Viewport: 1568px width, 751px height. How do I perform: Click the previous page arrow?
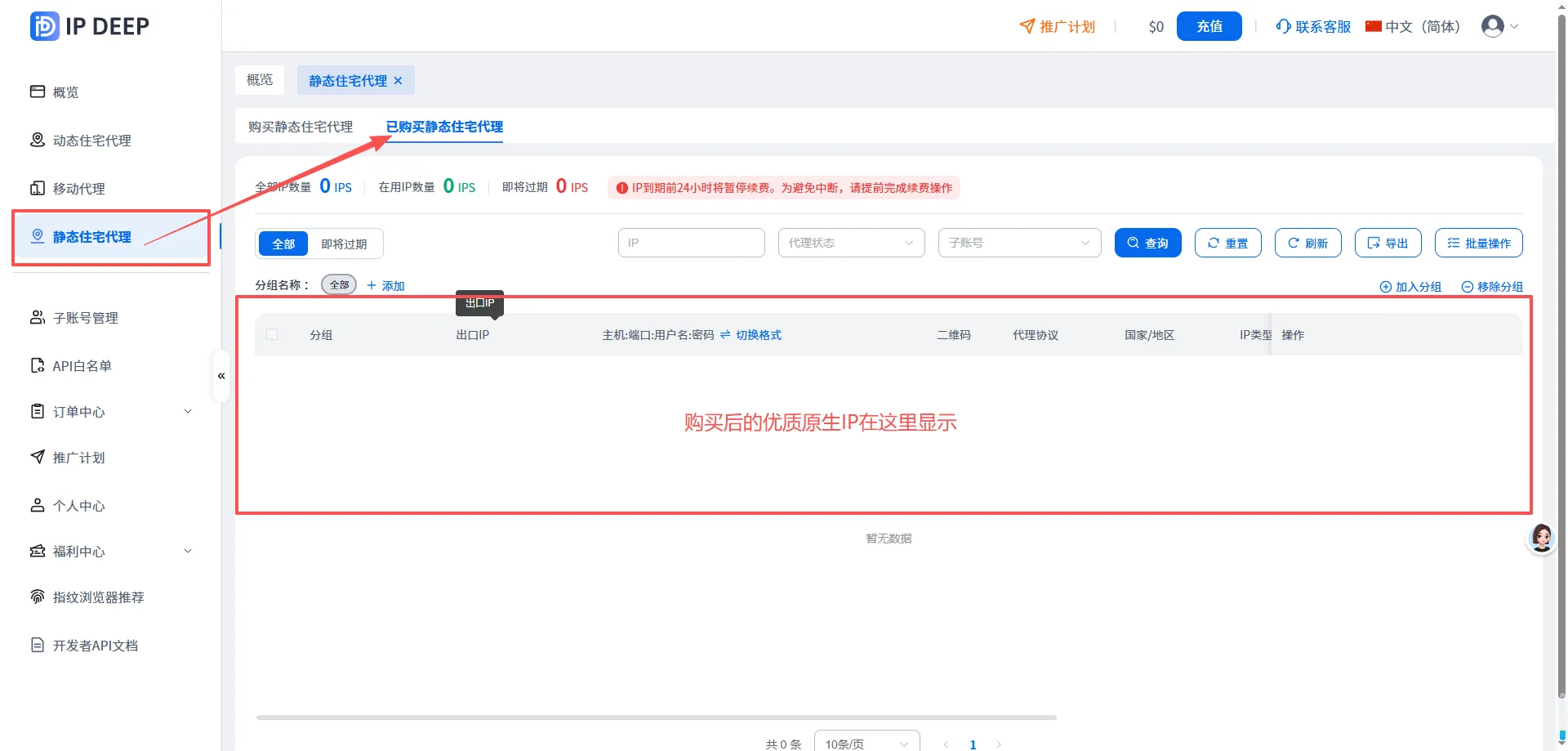tap(947, 744)
